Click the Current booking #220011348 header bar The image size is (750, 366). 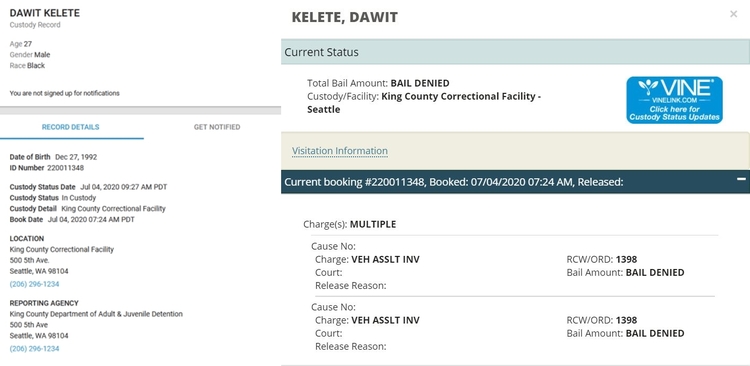click(516, 182)
